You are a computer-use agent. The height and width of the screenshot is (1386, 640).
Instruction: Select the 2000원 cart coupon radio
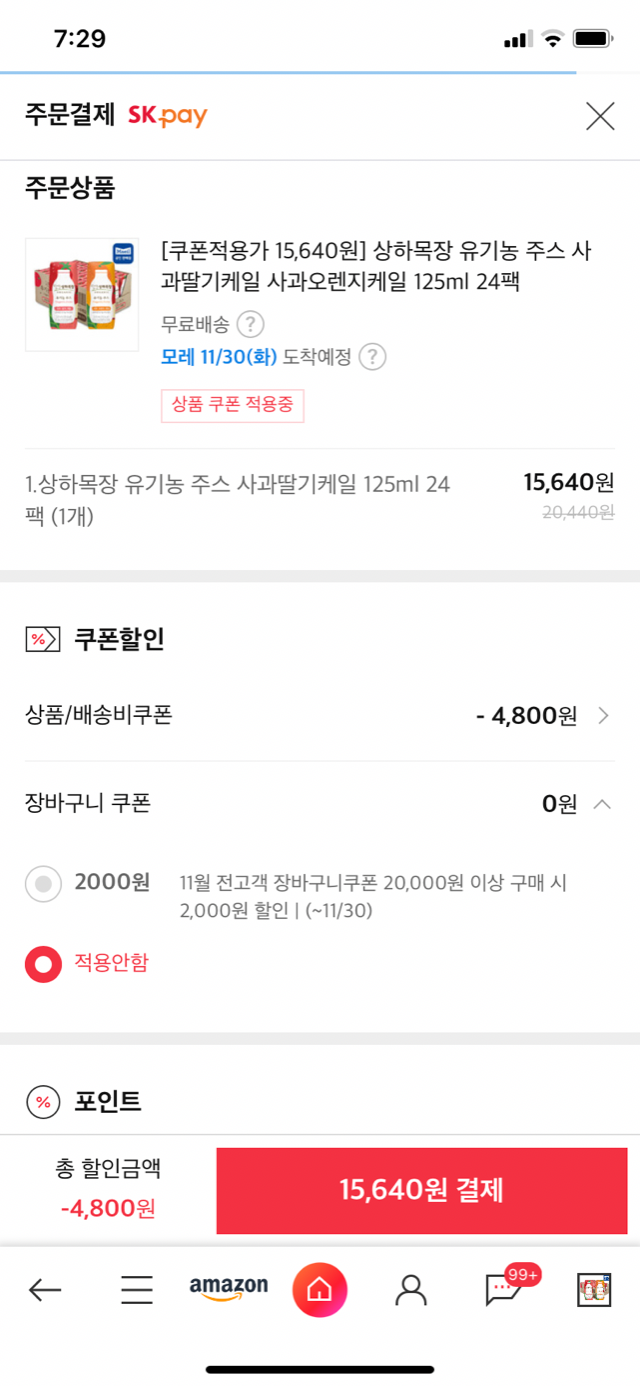point(43,883)
